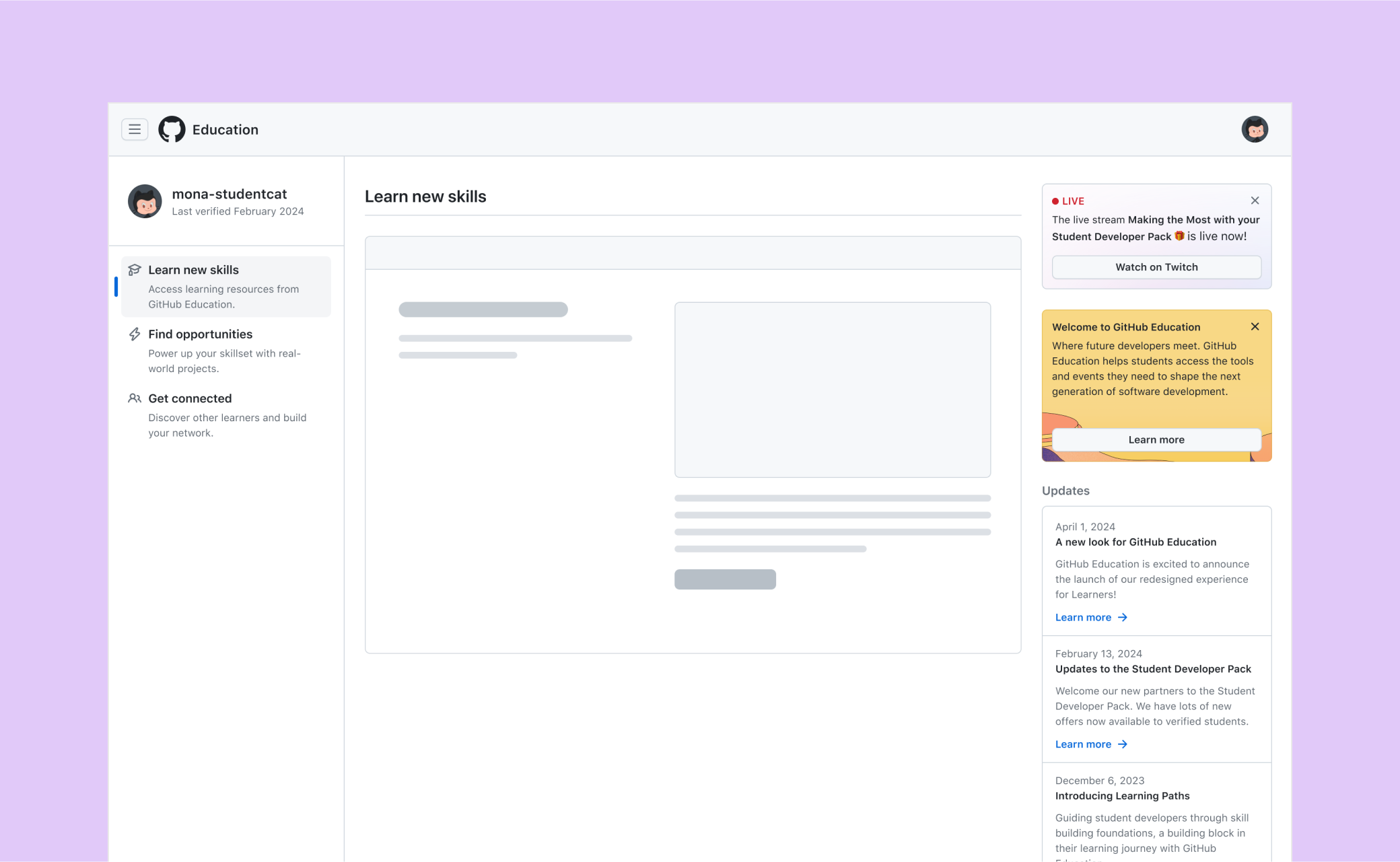Click the lightning bolt icon beside Find opportunities

[135, 334]
